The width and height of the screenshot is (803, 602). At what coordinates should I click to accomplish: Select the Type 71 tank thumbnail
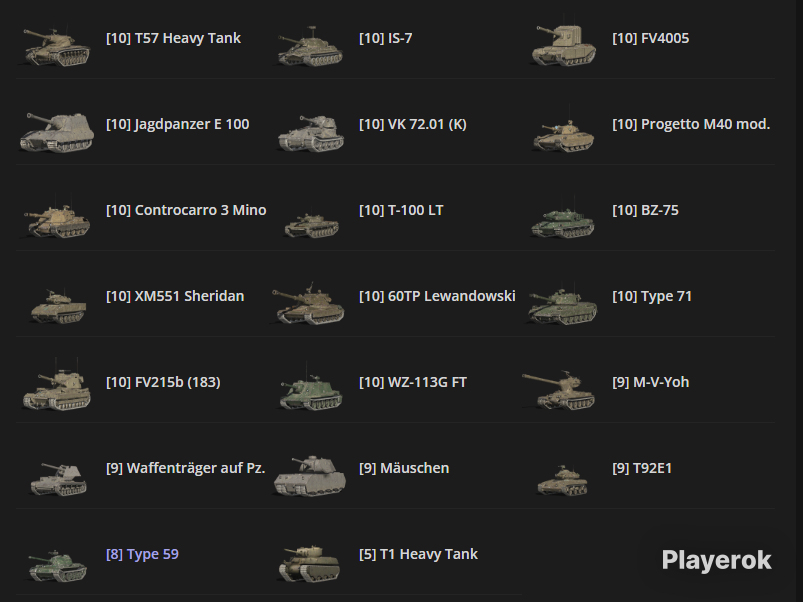click(x=562, y=306)
